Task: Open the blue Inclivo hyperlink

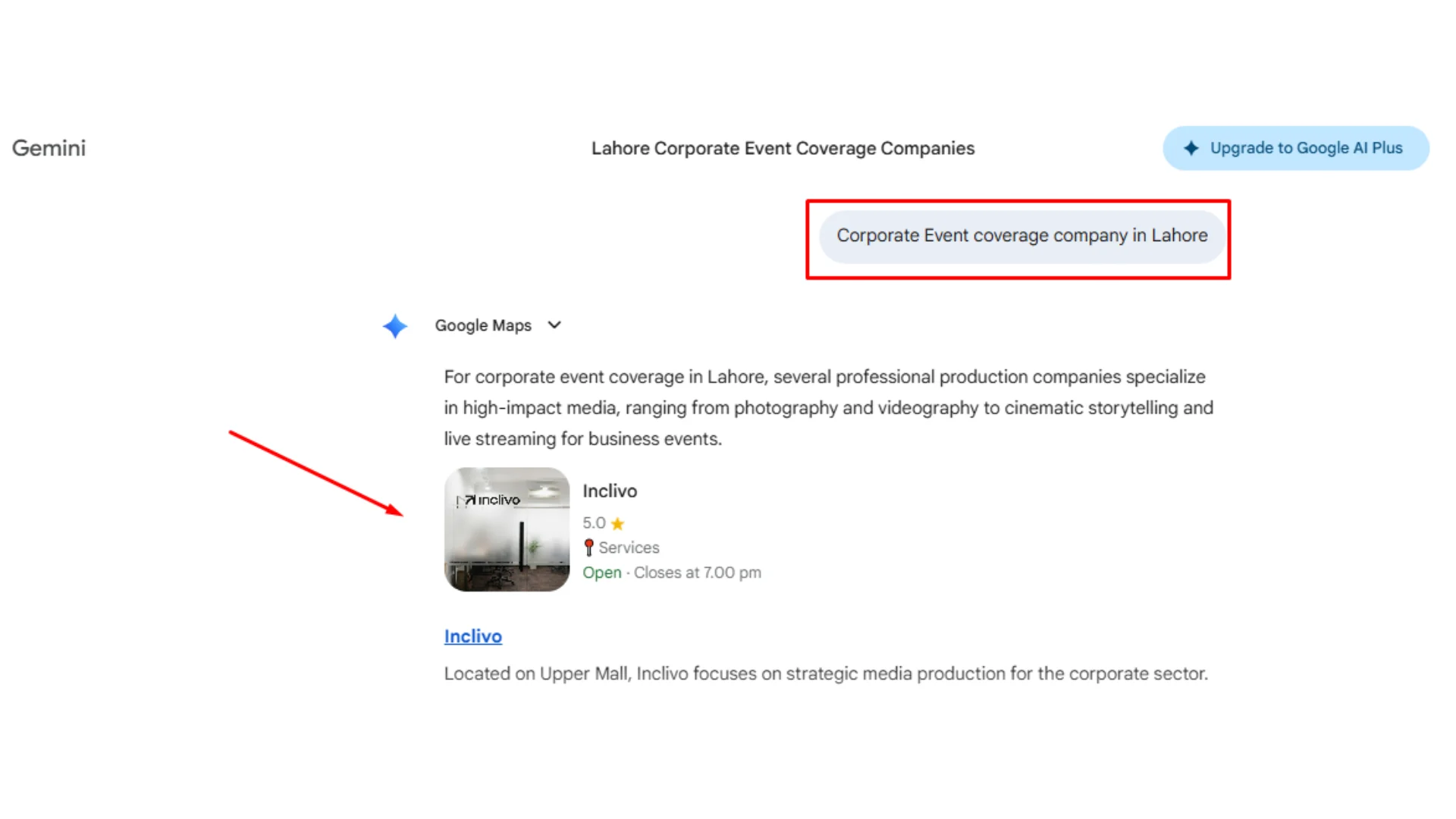Action: (x=473, y=636)
